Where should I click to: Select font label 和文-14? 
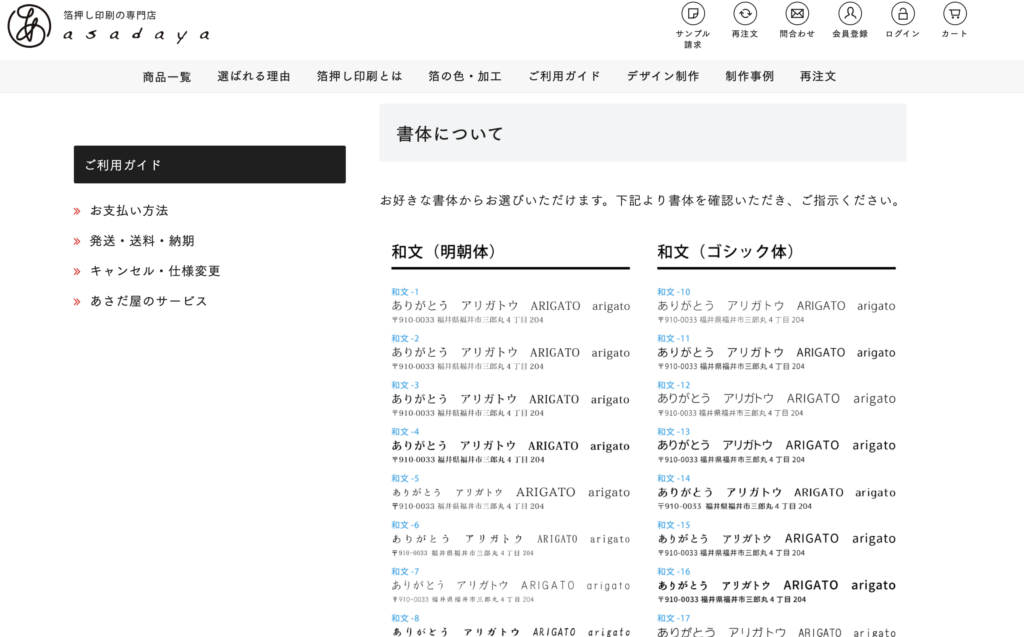point(673,478)
